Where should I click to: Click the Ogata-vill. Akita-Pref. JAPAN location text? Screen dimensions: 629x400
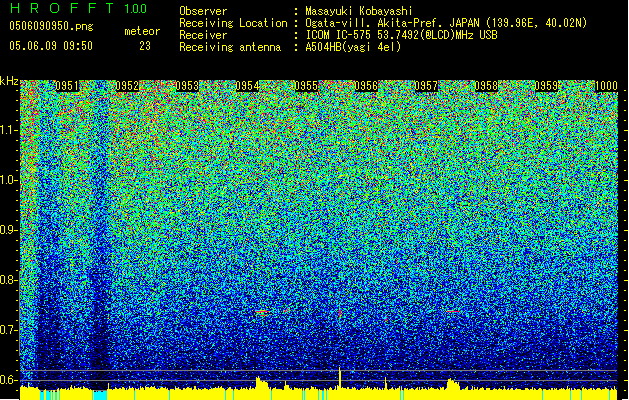[x=446, y=23]
